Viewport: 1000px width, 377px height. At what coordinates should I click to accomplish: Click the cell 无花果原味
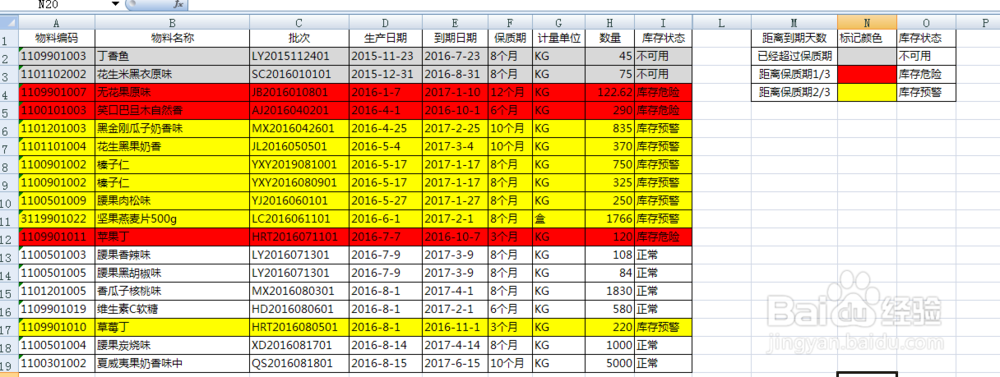click(x=172, y=92)
